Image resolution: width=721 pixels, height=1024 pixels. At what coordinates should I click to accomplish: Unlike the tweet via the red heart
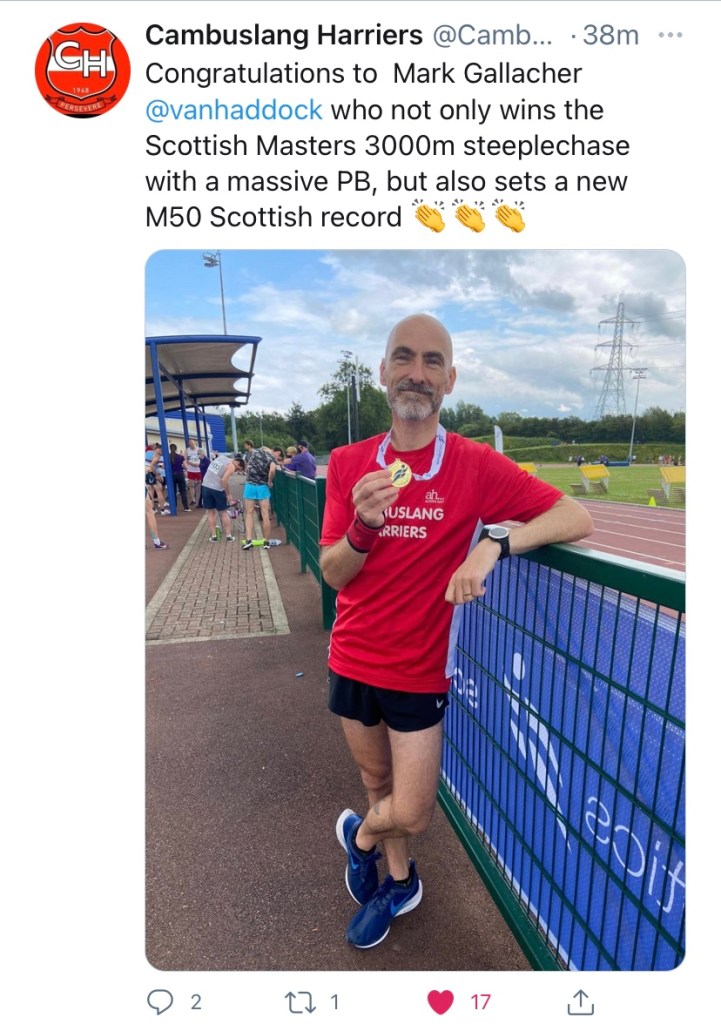coord(440,1002)
